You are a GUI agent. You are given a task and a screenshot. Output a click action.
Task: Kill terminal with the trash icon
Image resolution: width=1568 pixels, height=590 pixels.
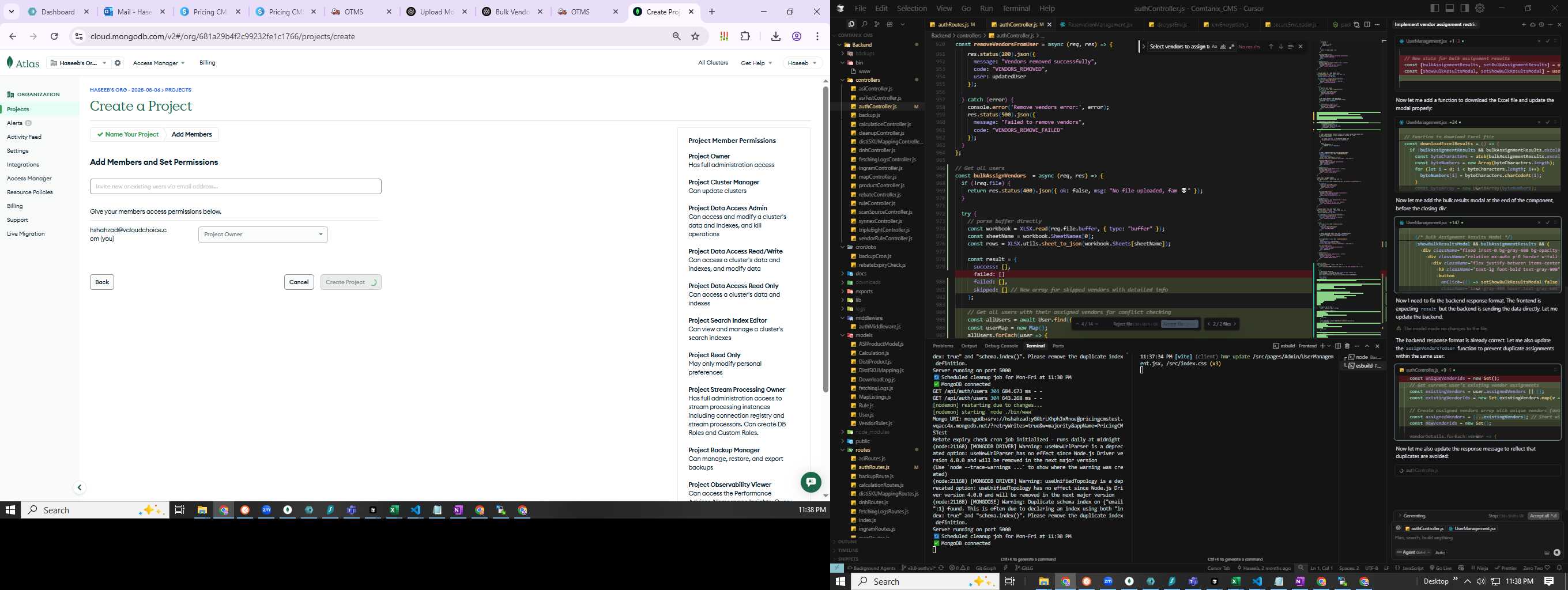tap(1347, 346)
